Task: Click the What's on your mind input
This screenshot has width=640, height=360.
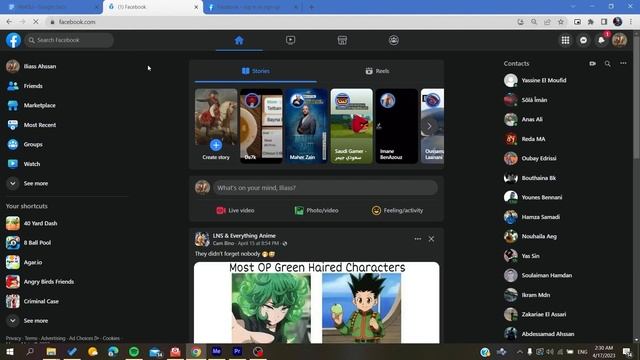Action: (x=325, y=188)
